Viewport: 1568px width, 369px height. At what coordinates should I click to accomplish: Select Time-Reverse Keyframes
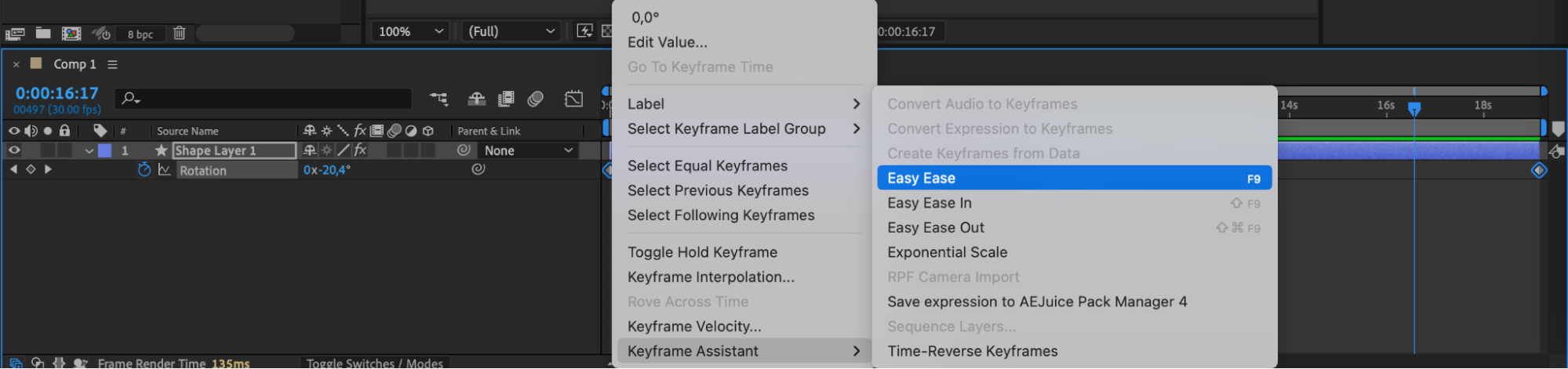coord(972,352)
